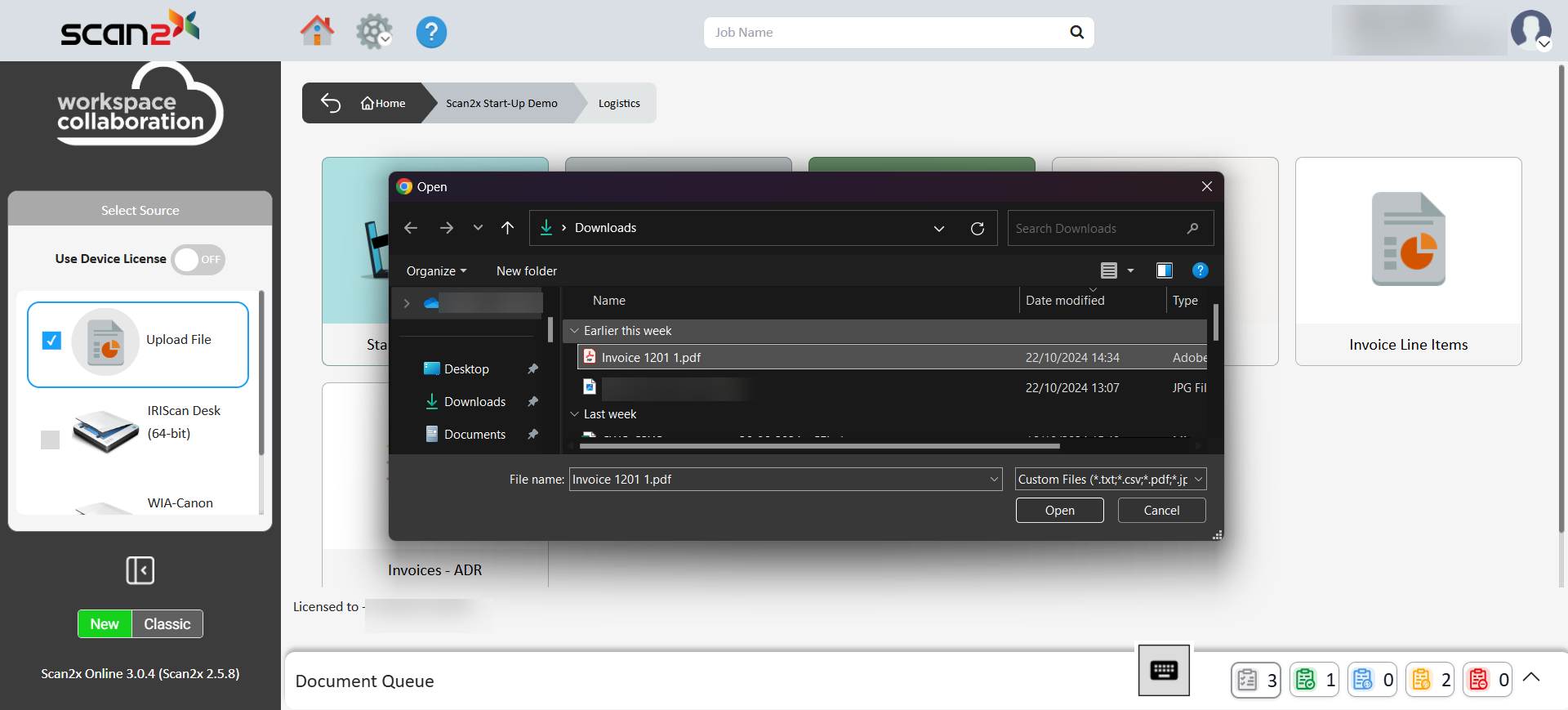Click the green document queue status icon
The height and width of the screenshot is (710, 1568).
(1306, 680)
